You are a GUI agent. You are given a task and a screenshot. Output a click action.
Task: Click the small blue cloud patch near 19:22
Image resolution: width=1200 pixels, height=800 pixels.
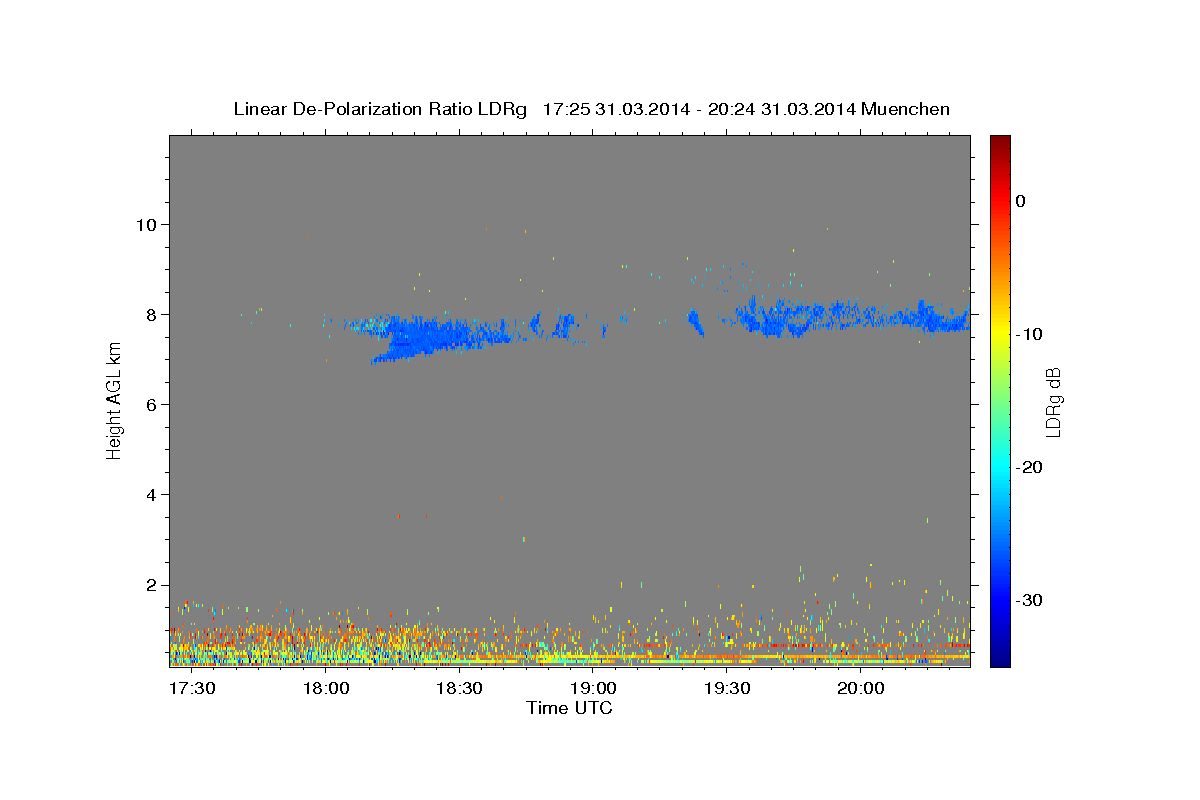pyautogui.click(x=694, y=322)
